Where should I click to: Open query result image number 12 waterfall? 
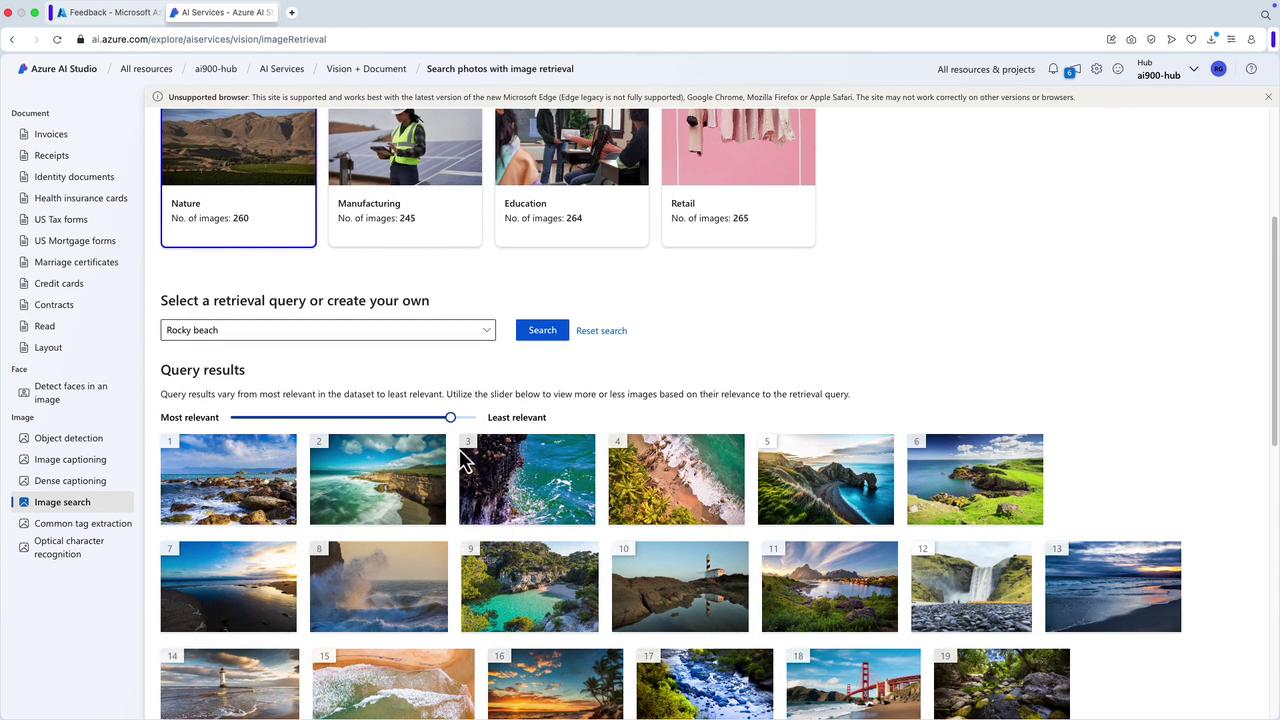(971, 587)
